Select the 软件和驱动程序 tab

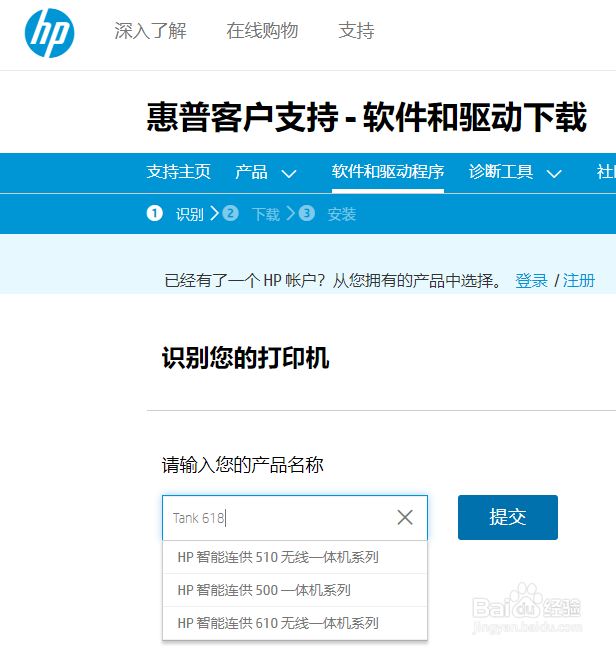pyautogui.click(x=388, y=172)
